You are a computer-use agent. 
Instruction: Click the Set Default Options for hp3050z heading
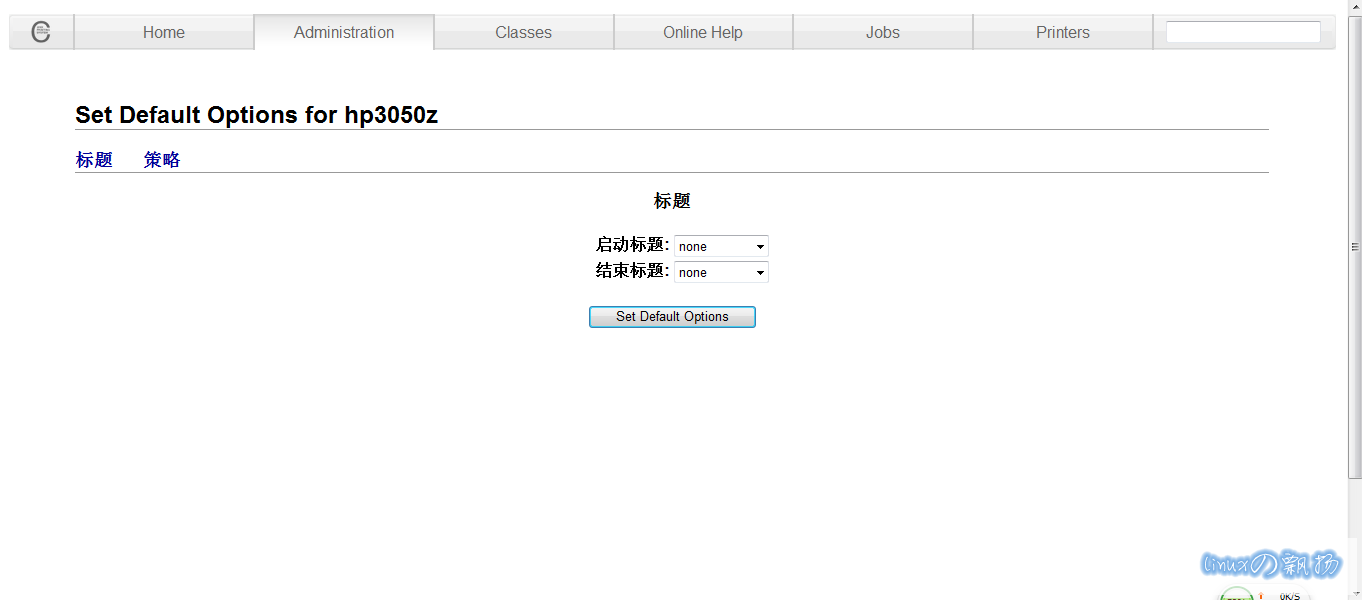(x=256, y=115)
